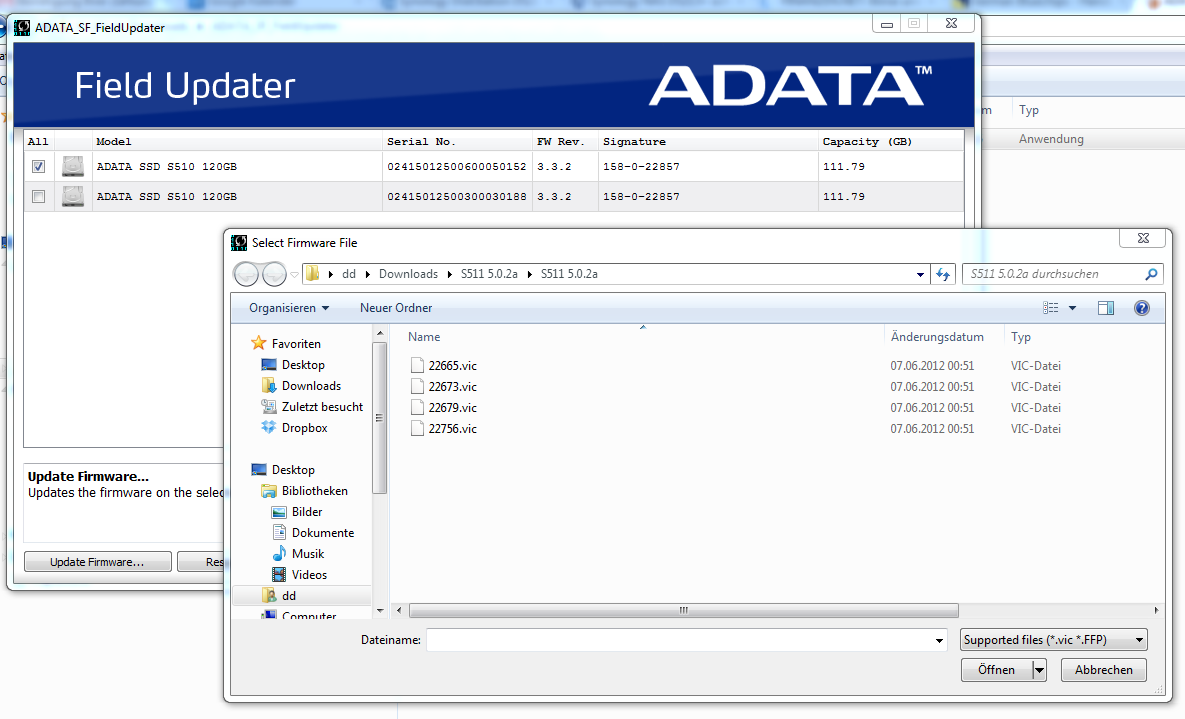
Task: Close the Select Firmware File dialog
Action: click(x=1143, y=238)
